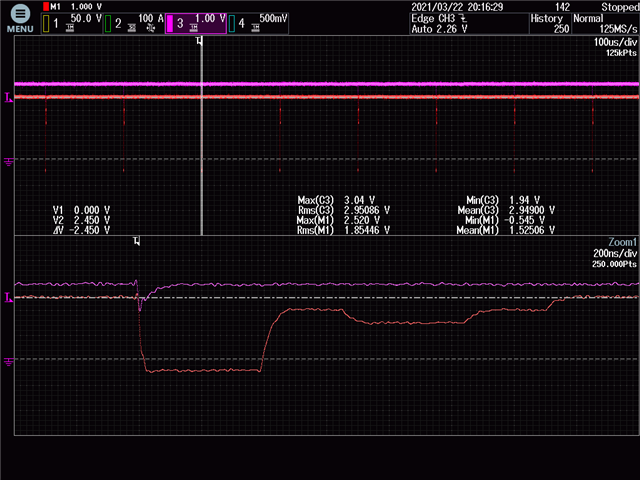Click the Max(M1) 2.520 V measurement
640x480 pixels.
(338, 220)
